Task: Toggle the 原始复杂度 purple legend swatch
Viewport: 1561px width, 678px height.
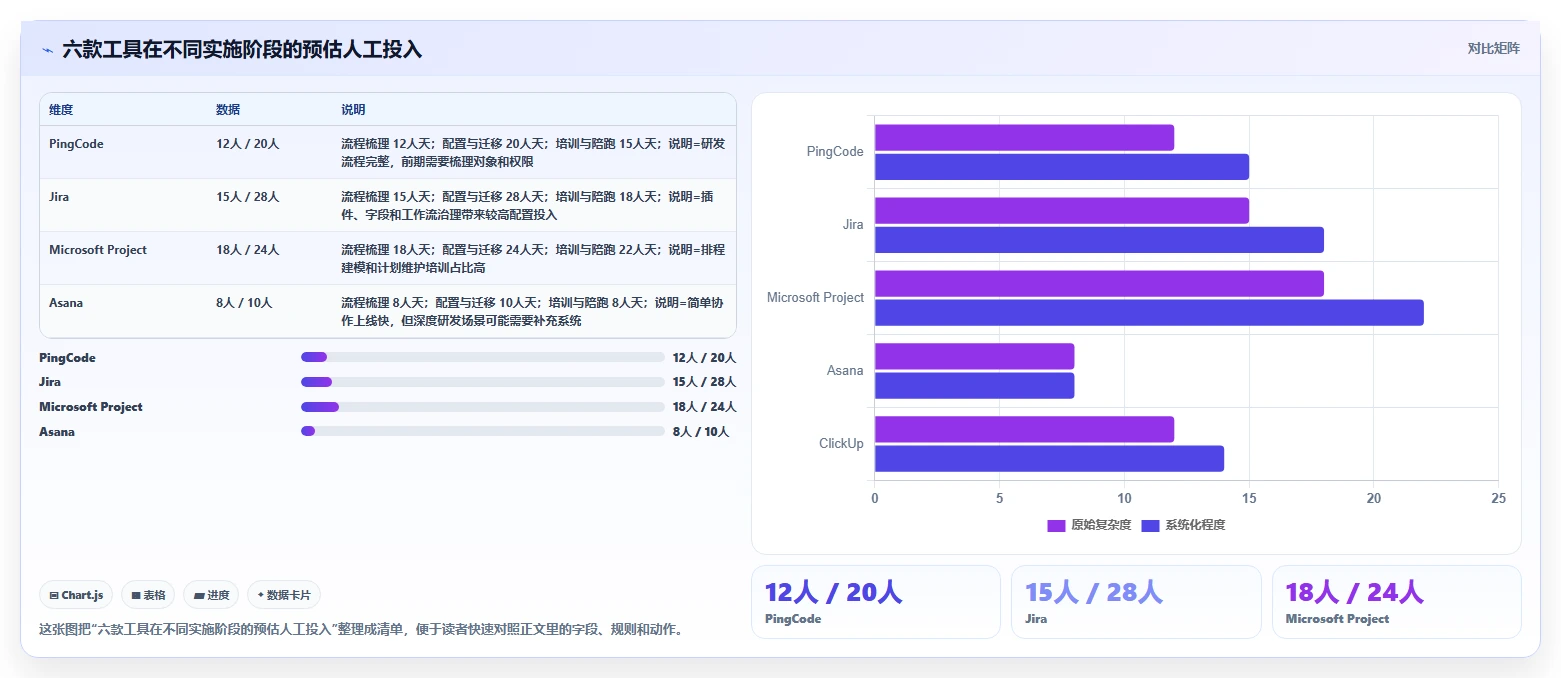Action: click(x=1056, y=525)
